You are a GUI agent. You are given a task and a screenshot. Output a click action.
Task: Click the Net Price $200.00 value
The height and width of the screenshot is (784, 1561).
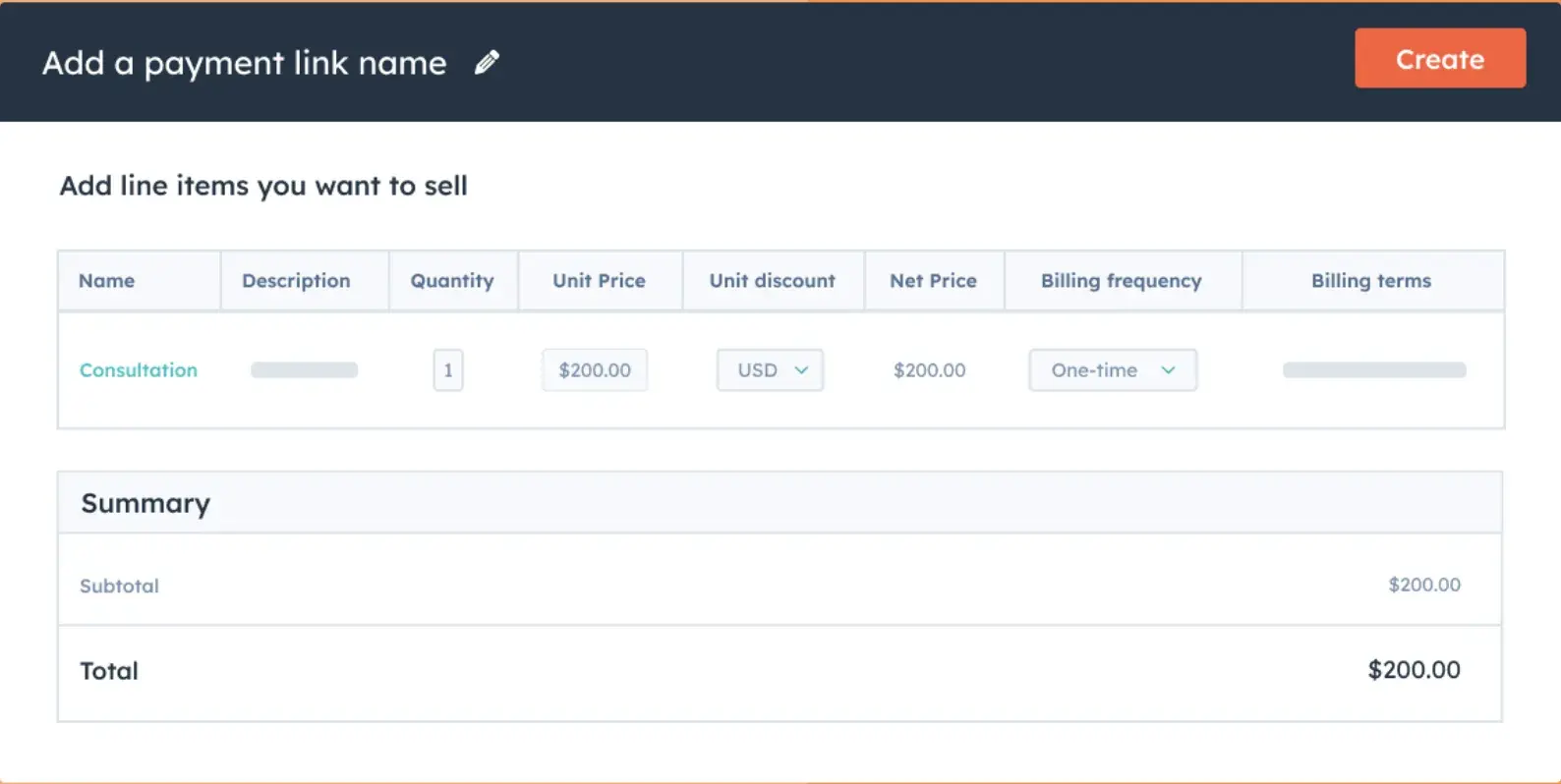click(x=929, y=370)
